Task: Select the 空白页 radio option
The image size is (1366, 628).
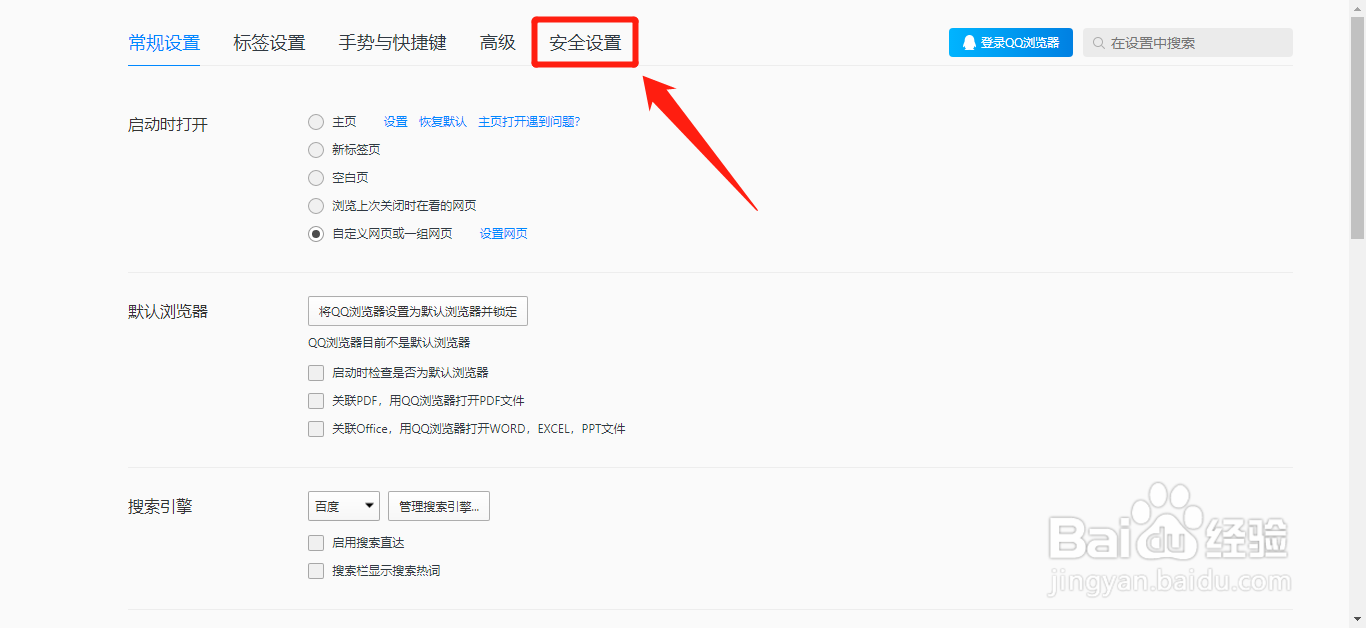Action: click(316, 178)
